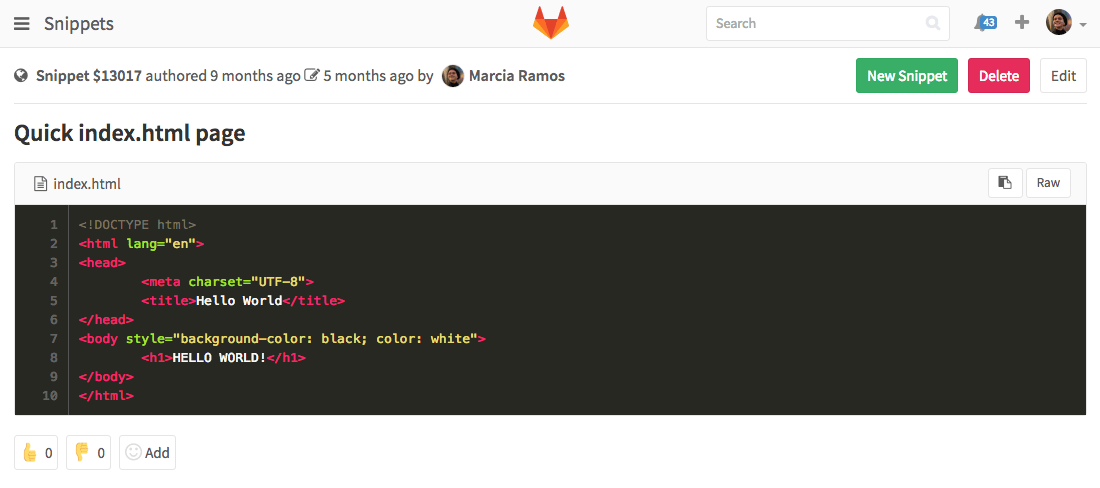Click the GitLab fox logo
Screen dimensions: 1100x488
[550, 23]
